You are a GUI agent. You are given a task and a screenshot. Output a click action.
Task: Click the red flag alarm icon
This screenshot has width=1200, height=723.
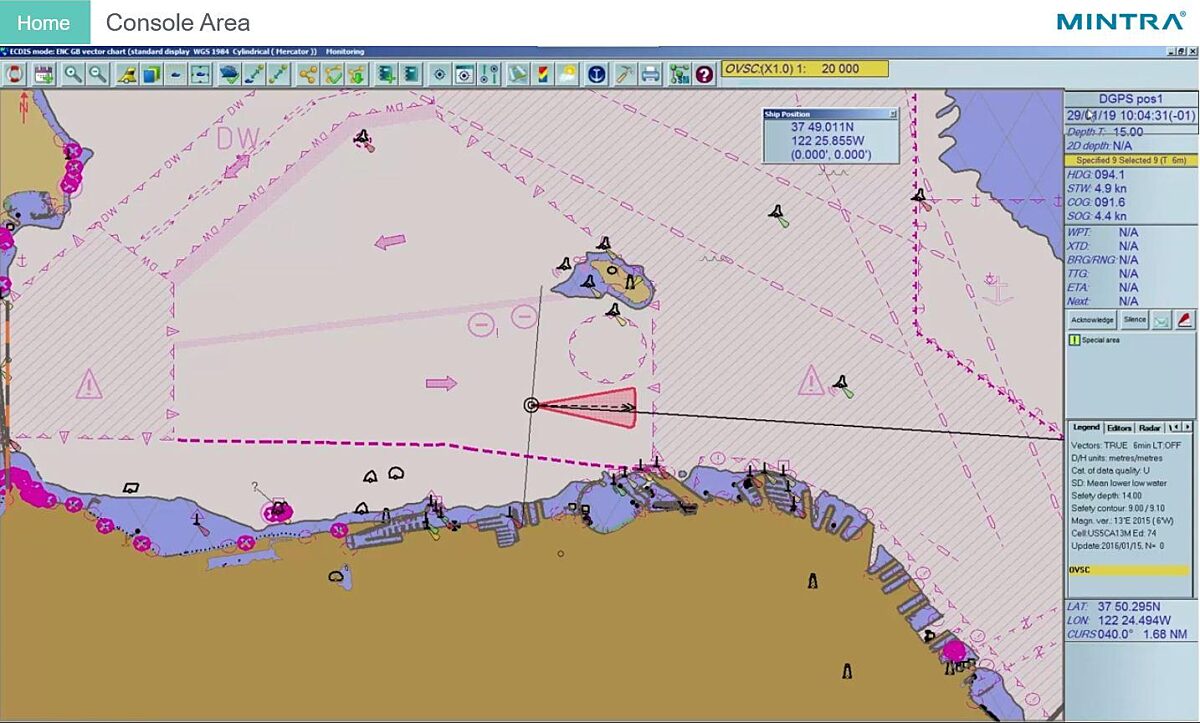(x=1185, y=320)
